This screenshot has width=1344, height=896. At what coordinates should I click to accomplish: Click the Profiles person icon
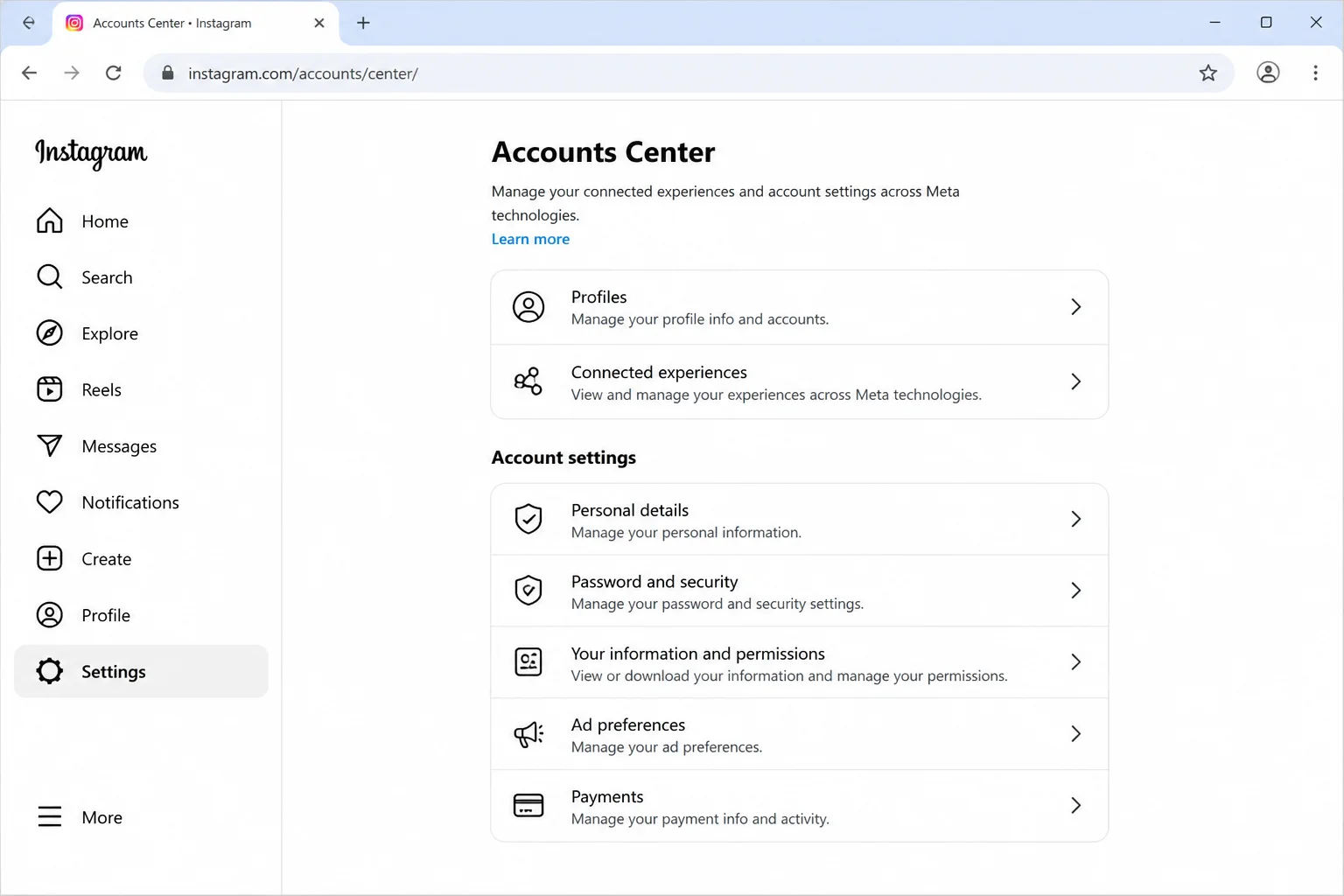point(528,307)
